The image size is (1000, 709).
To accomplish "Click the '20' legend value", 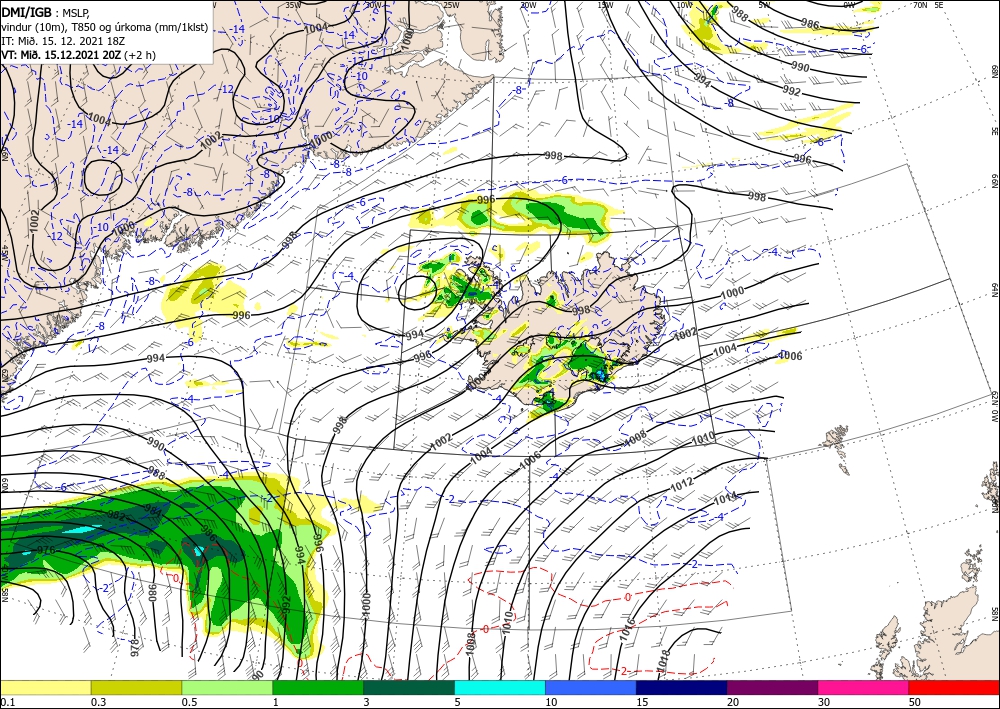I will click(x=733, y=702).
